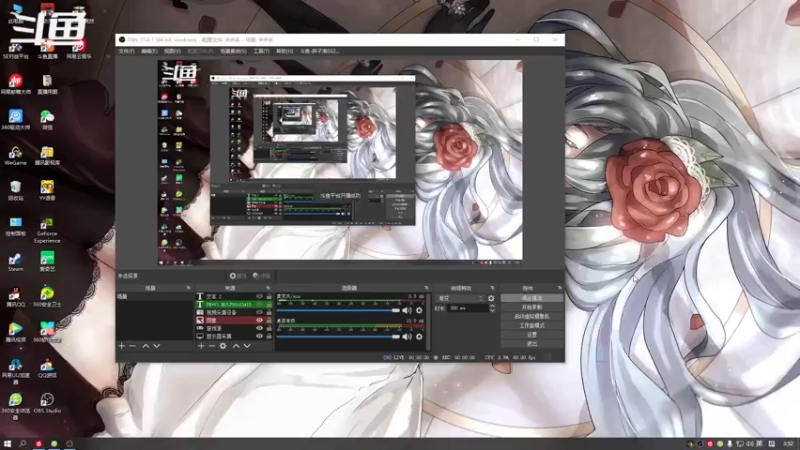Open the transition properties gear
Viewport: 800px width, 450px height.
(491, 298)
